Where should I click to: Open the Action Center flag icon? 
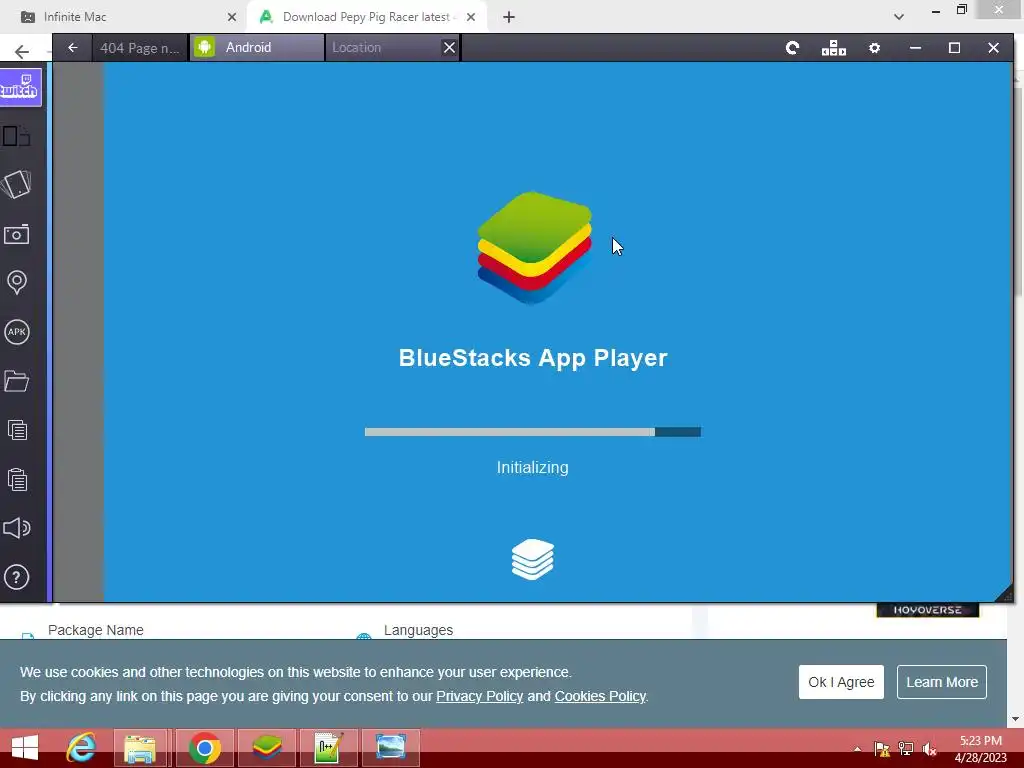tap(882, 749)
